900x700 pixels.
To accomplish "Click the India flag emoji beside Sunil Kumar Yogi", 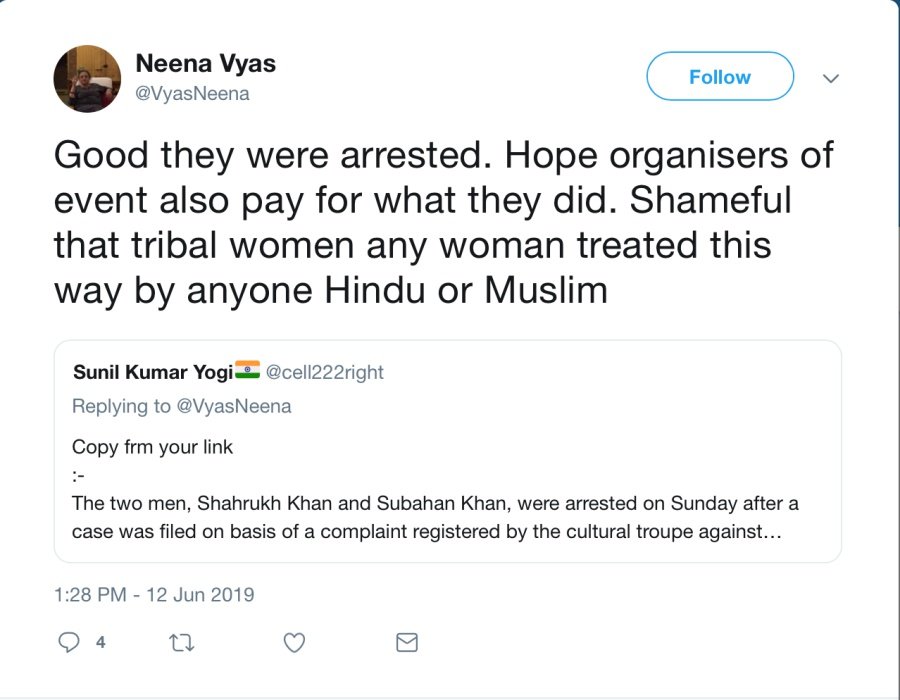I will (x=247, y=371).
